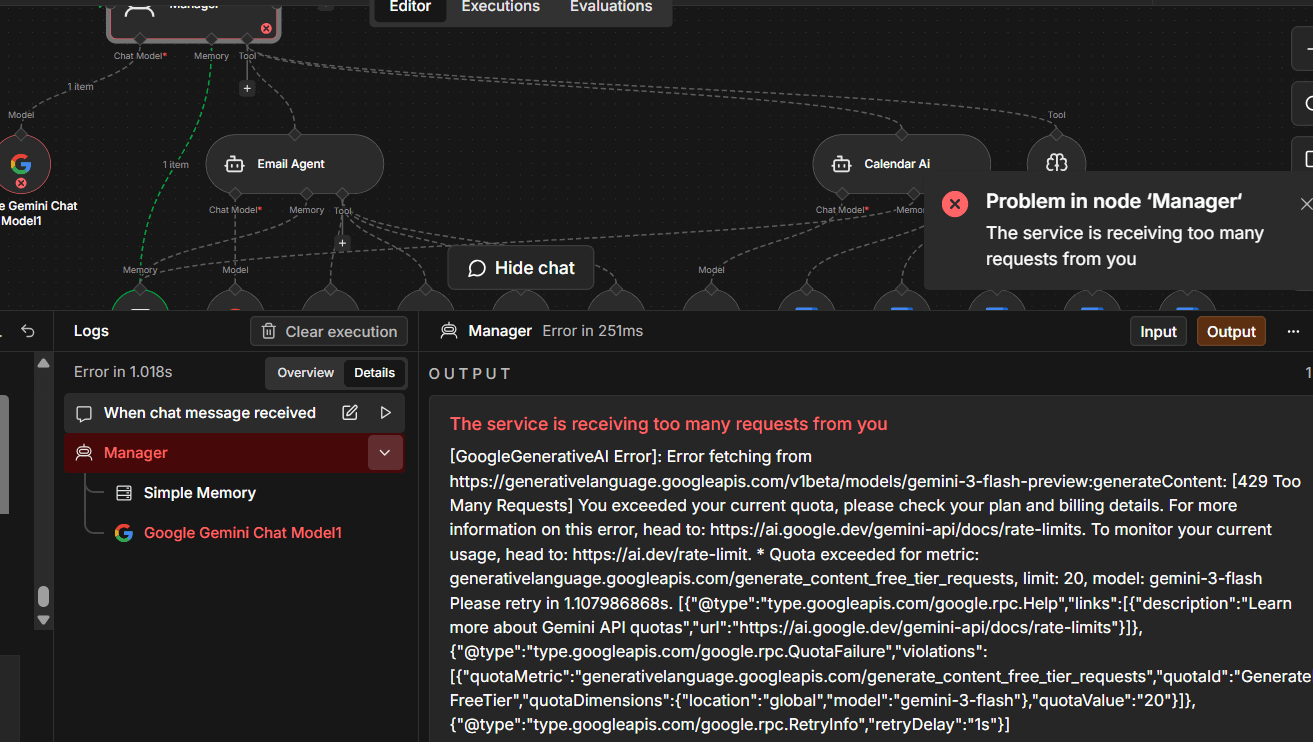Edit the chat message trigger with pencil icon
Screen dimensions: 1313x742
pos(350,413)
